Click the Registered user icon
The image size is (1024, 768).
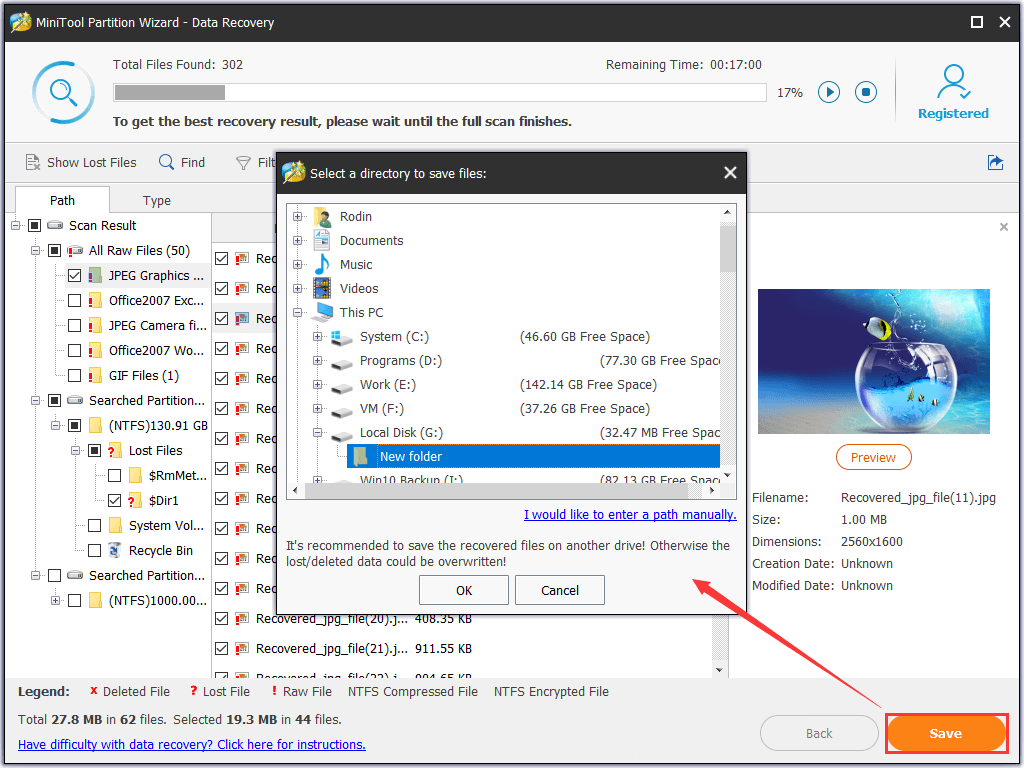pos(953,82)
